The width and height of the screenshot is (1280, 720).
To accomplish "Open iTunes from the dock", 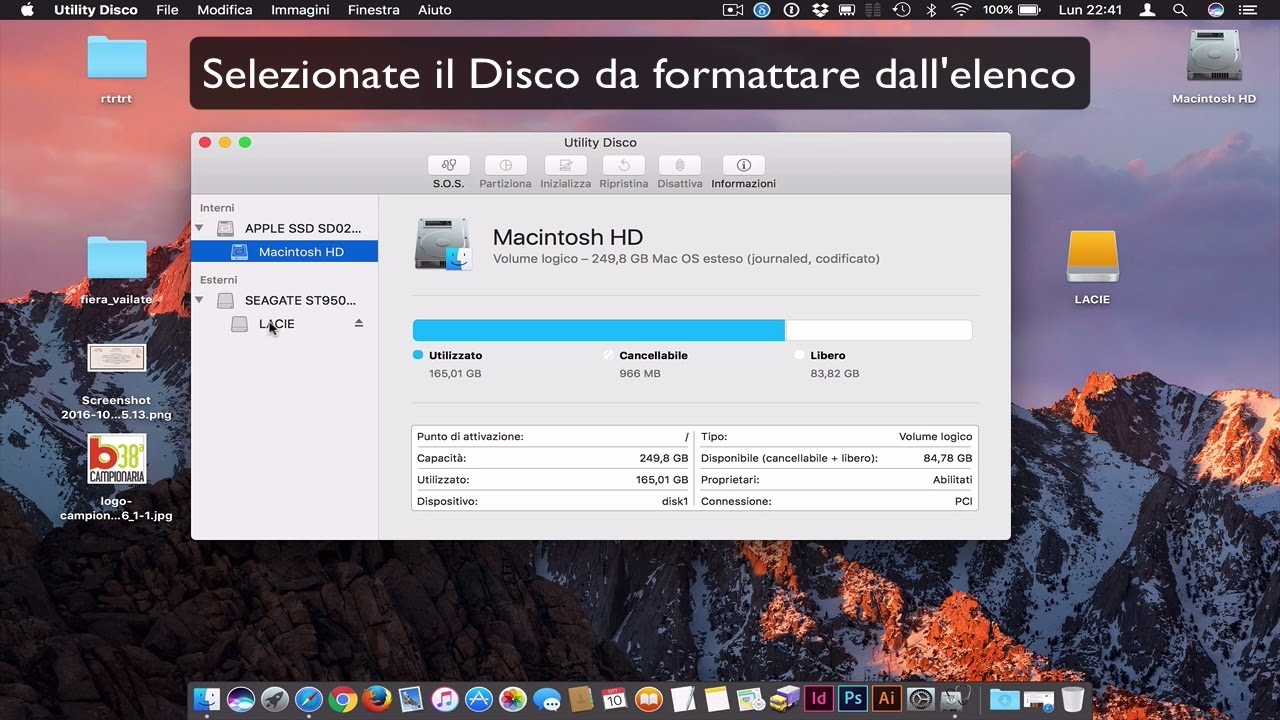I will pos(445,698).
